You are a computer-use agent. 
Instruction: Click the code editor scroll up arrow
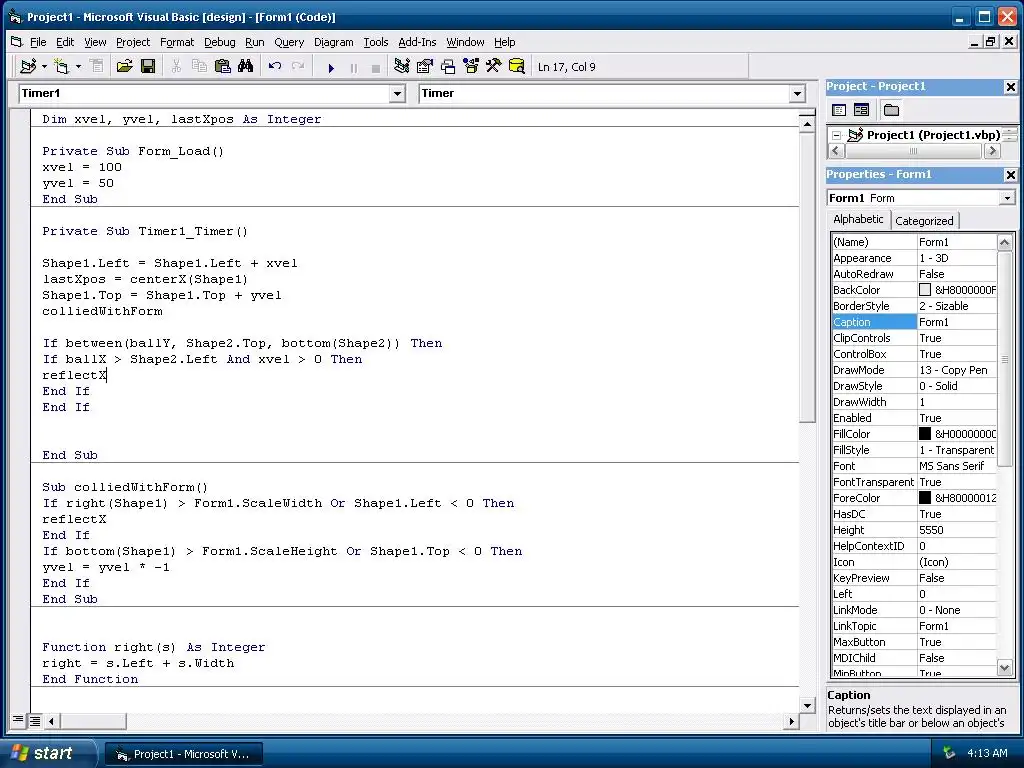[x=807, y=123]
